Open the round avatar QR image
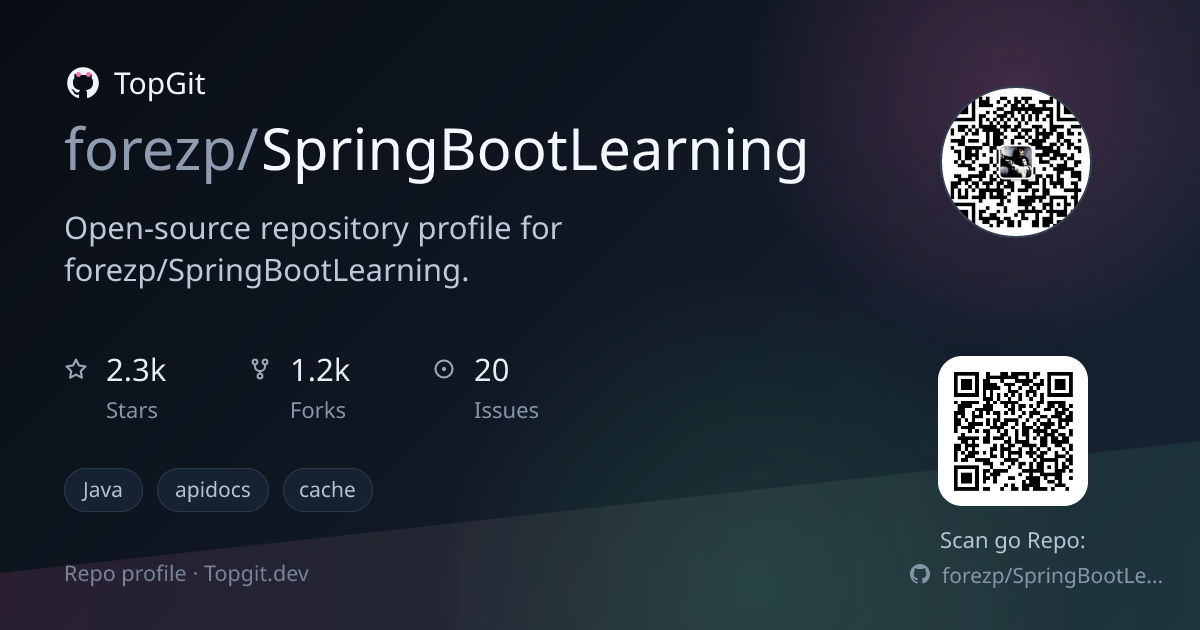The image size is (1200, 630). pos(1016,161)
